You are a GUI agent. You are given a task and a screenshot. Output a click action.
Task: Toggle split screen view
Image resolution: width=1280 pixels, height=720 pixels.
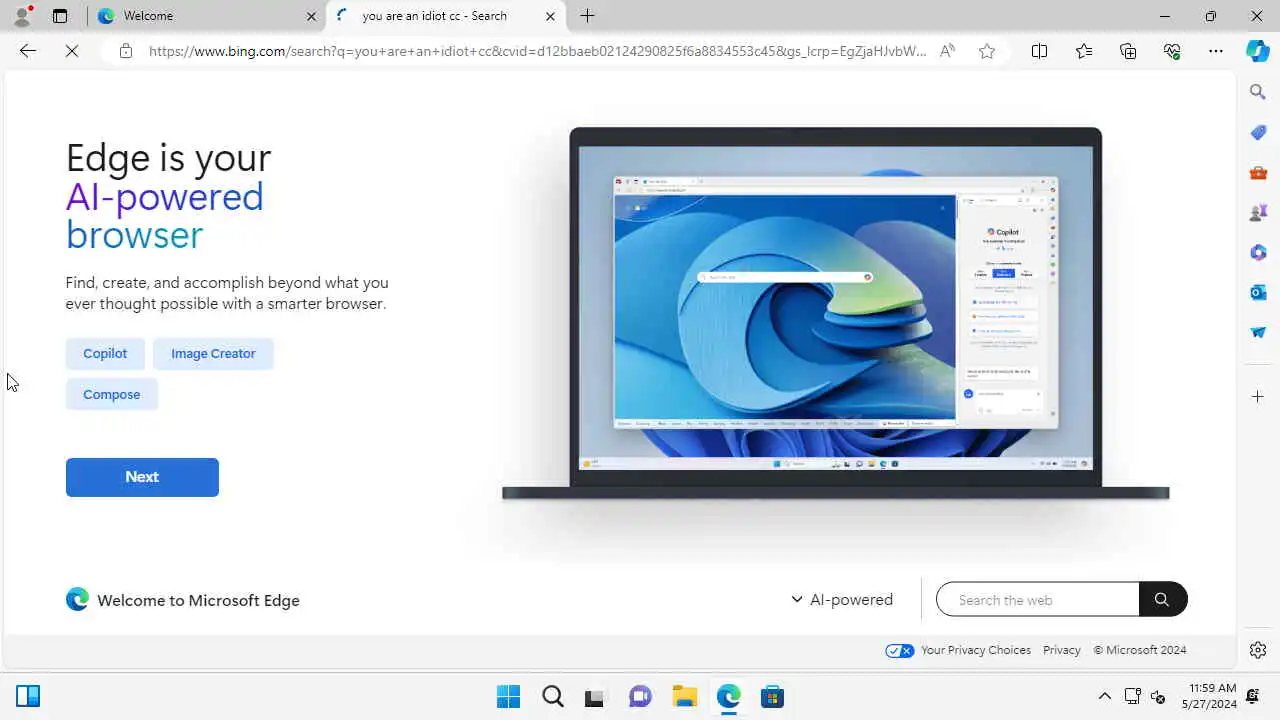click(x=1039, y=51)
